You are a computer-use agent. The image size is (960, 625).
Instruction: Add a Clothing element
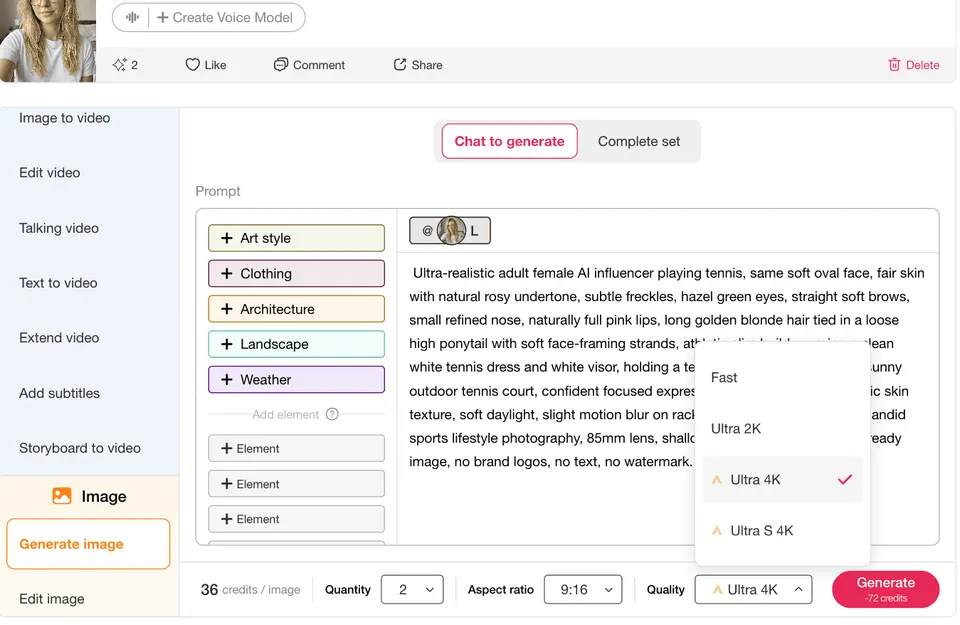(296, 274)
